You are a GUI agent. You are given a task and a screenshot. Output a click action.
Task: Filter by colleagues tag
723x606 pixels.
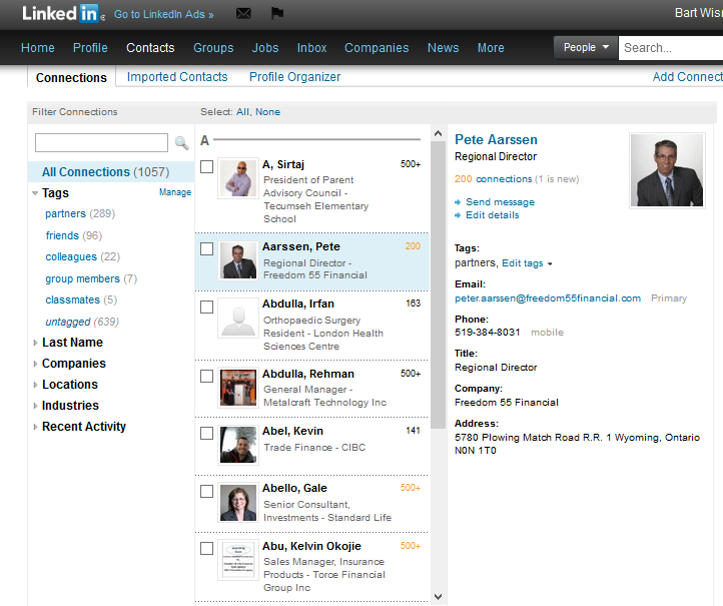click(x=71, y=257)
